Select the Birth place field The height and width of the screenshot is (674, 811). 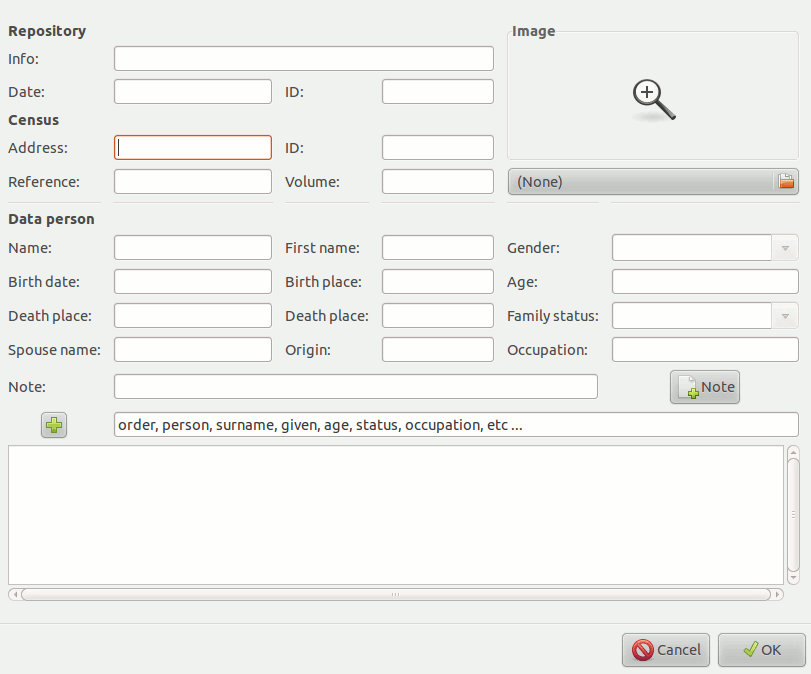438,282
